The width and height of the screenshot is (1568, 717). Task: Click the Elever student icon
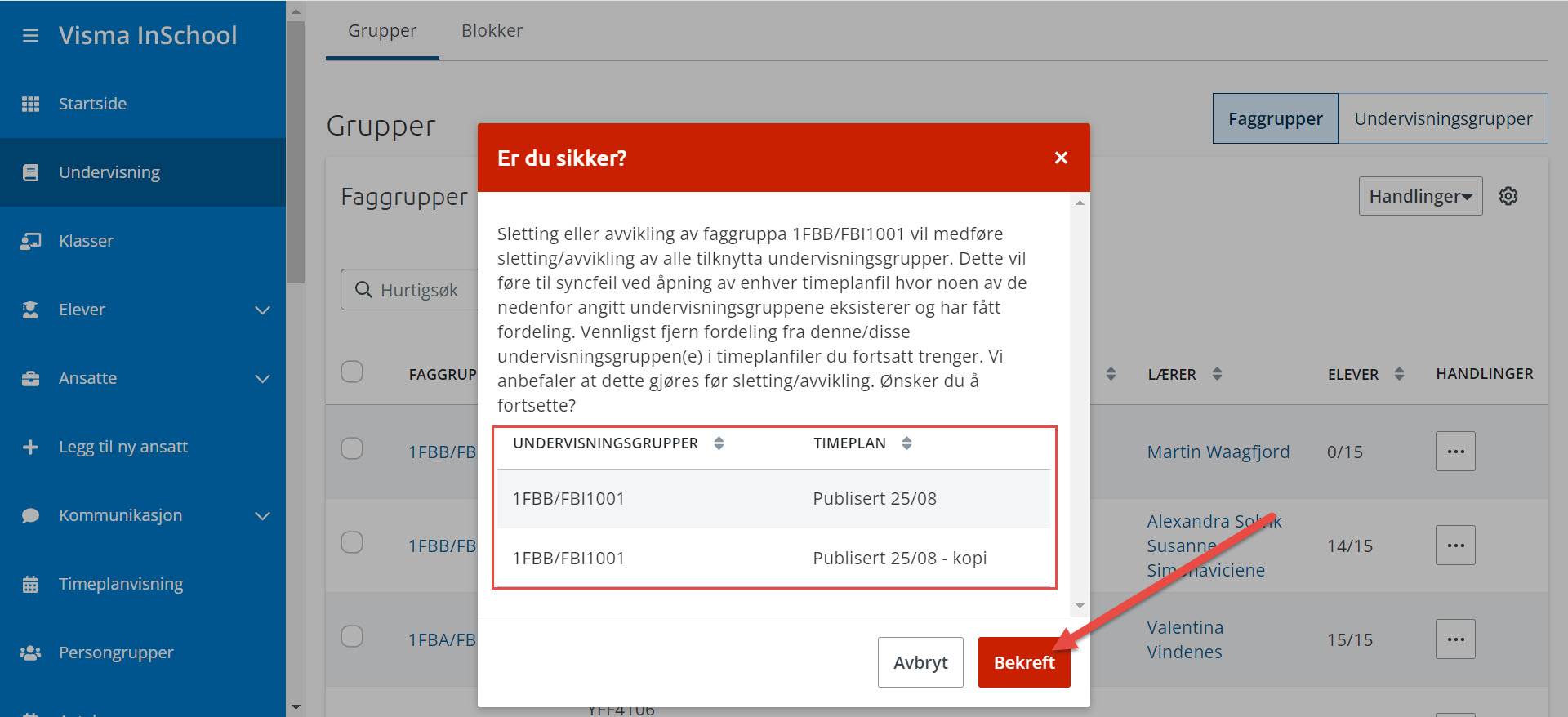(x=30, y=310)
